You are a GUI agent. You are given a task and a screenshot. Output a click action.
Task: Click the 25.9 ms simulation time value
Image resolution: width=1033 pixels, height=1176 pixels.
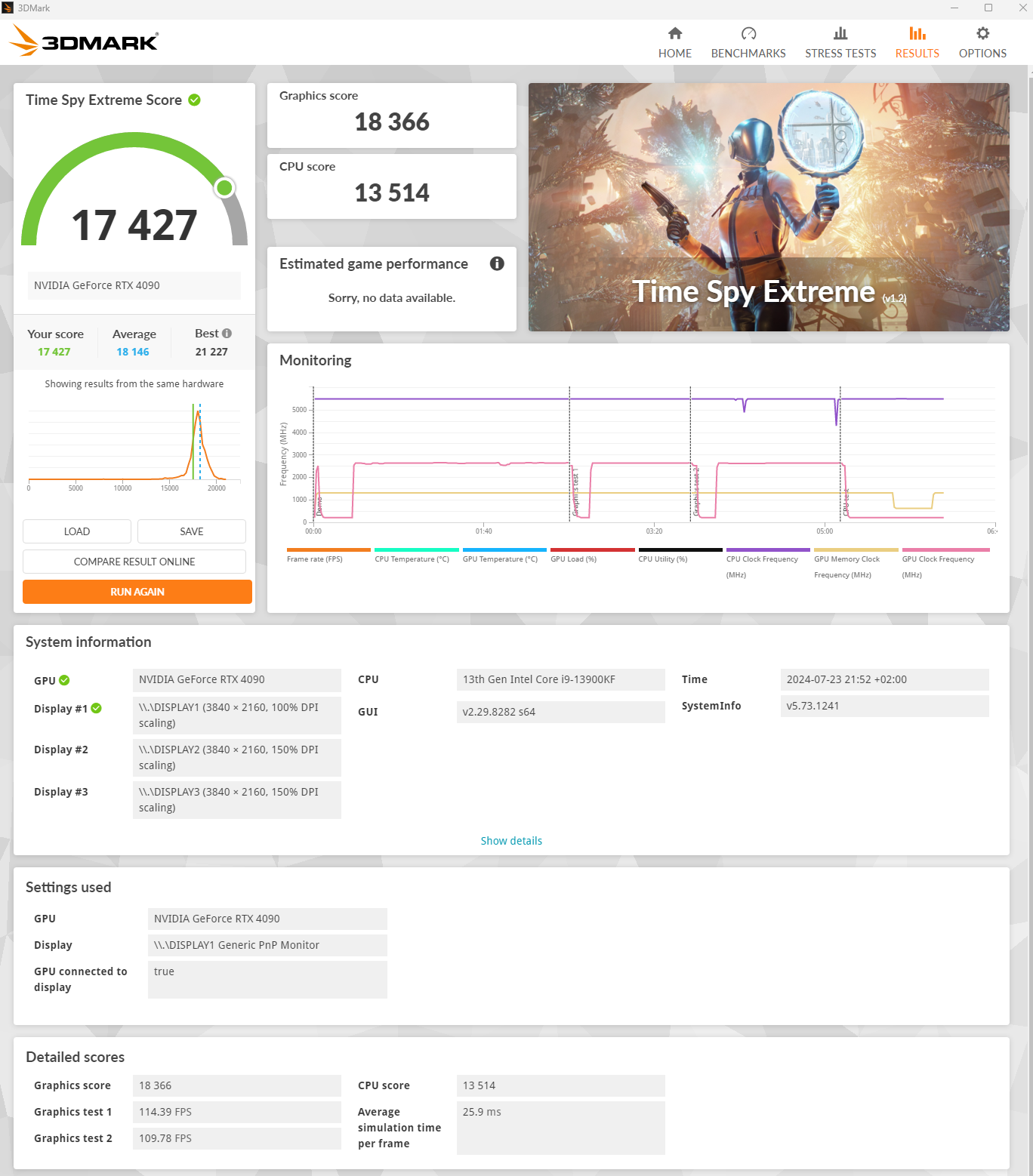(561, 1128)
